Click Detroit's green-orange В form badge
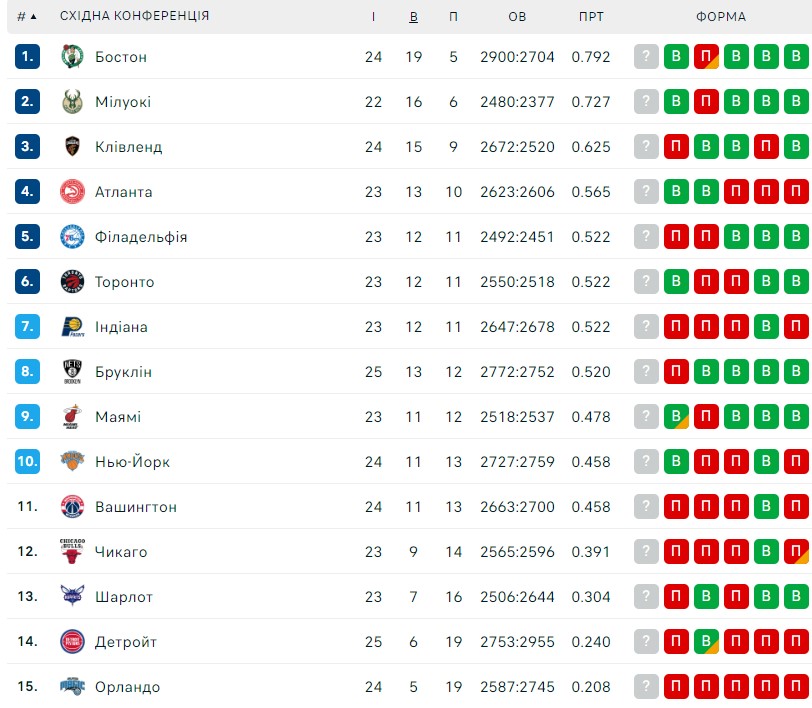Image resolution: width=812 pixels, height=708 pixels. click(x=706, y=641)
